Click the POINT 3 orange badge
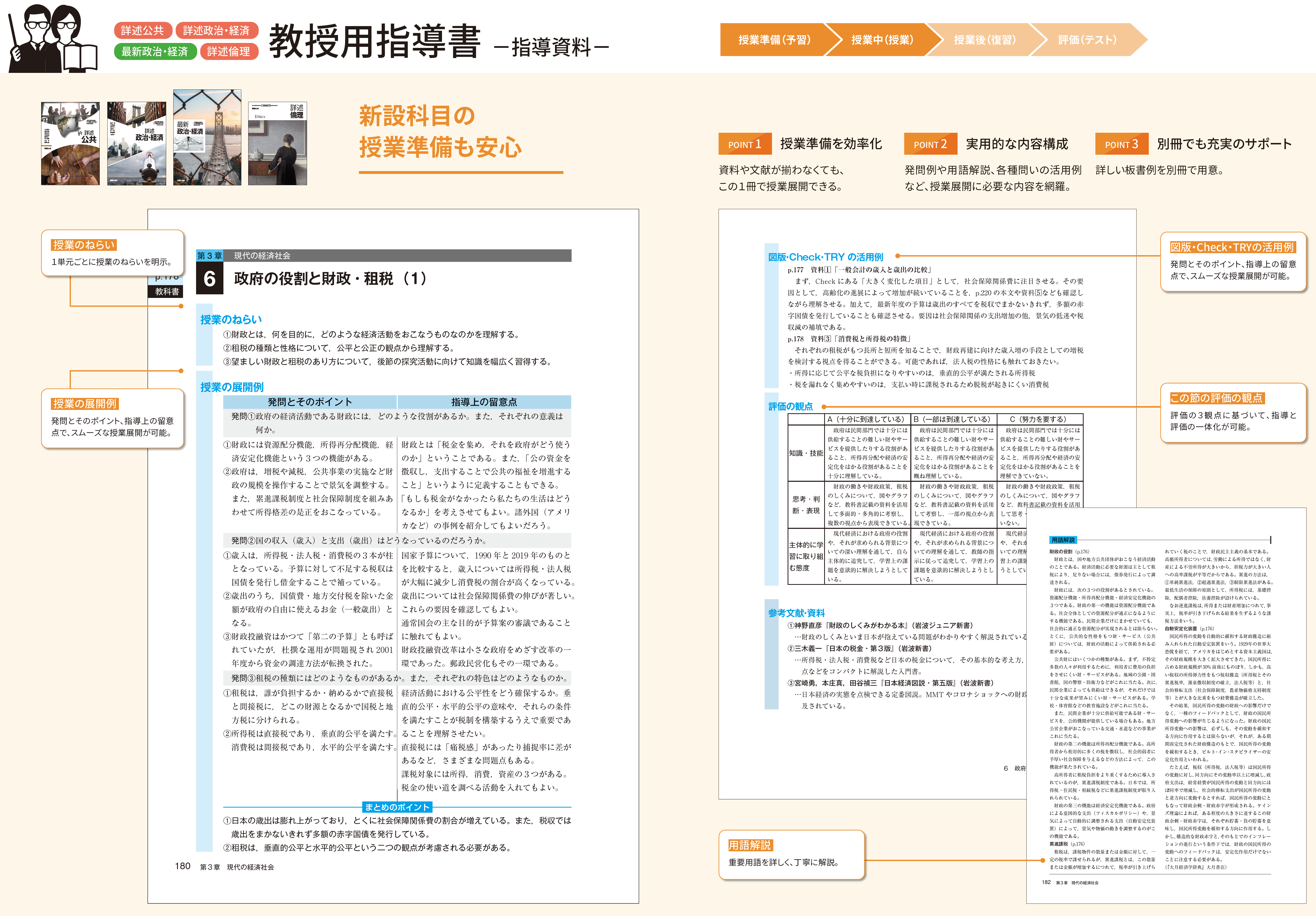The height and width of the screenshot is (916, 1316). (x=1121, y=144)
